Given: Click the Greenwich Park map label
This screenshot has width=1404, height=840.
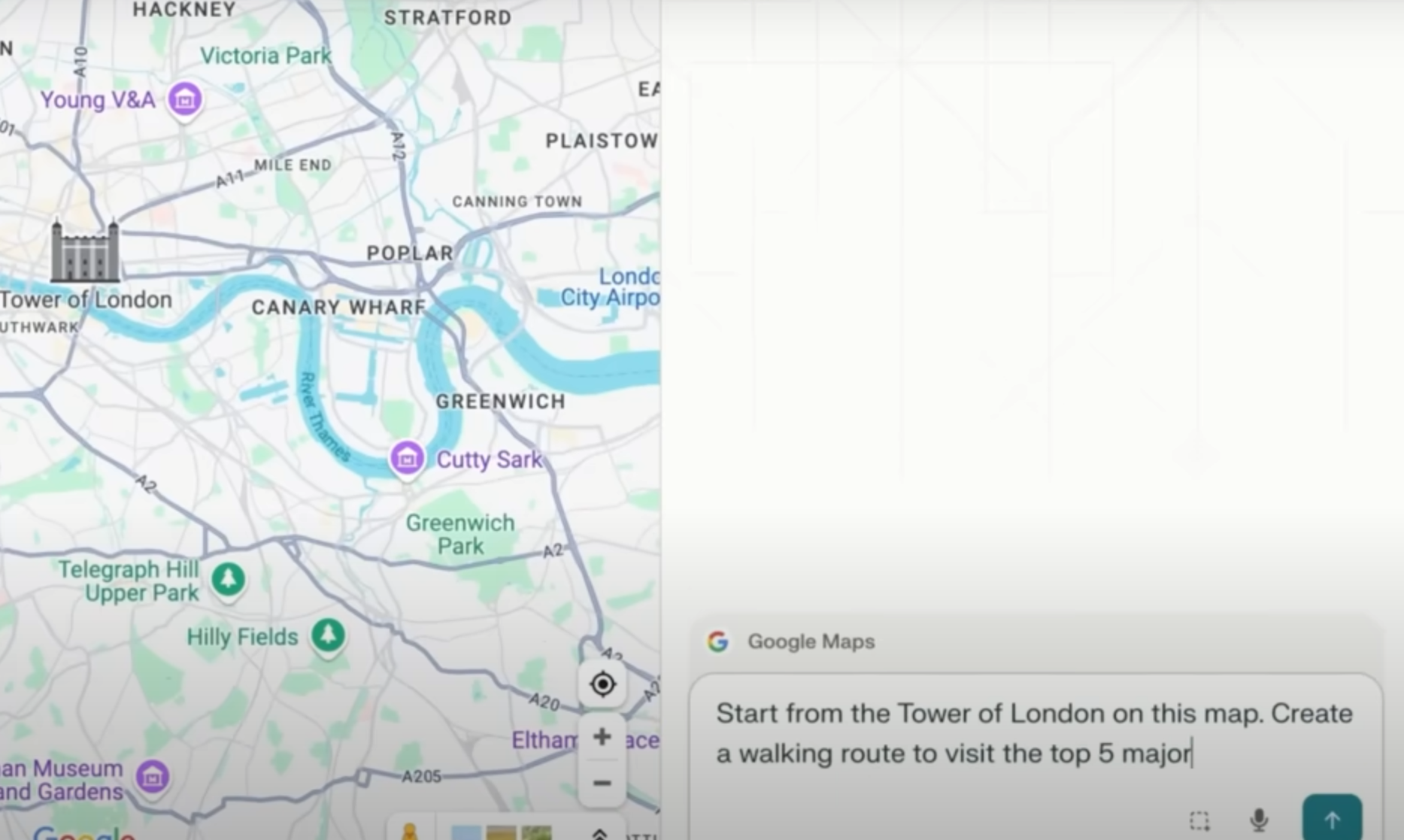Looking at the screenshot, I should [x=460, y=534].
